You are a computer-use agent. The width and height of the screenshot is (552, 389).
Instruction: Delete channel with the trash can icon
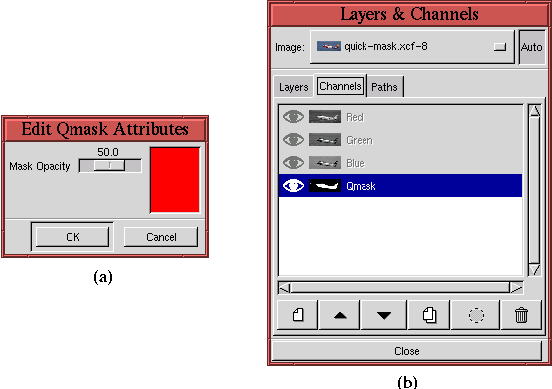coord(521,315)
